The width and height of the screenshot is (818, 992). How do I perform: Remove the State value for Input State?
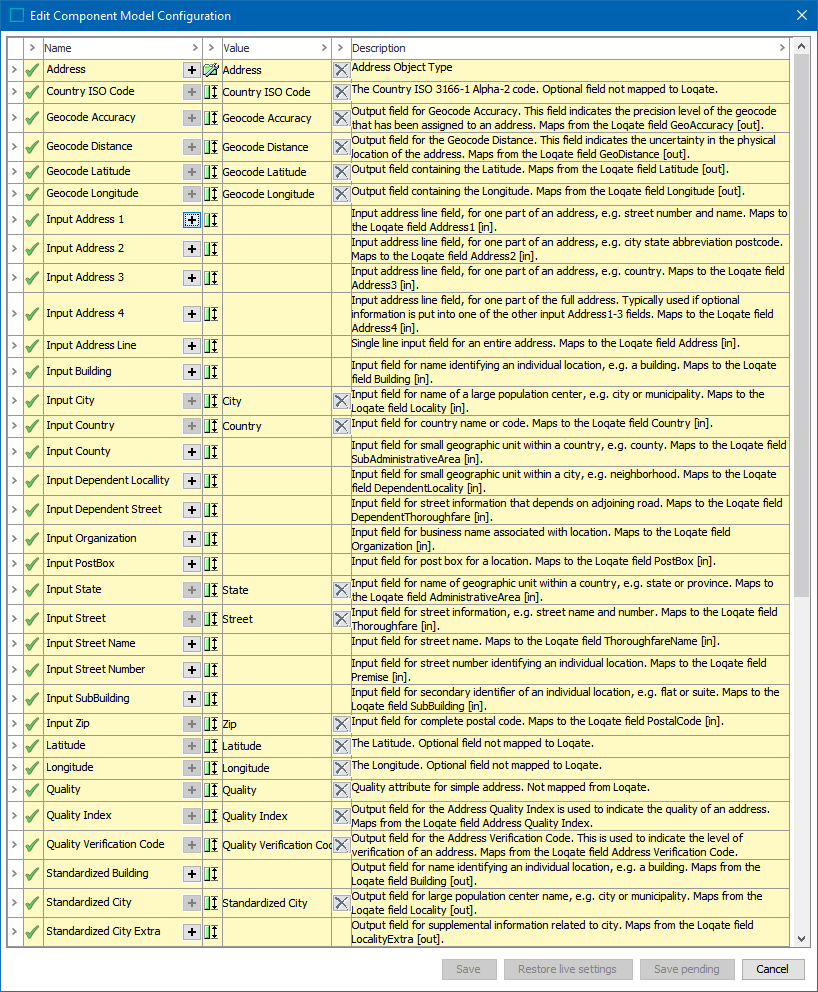(341, 590)
